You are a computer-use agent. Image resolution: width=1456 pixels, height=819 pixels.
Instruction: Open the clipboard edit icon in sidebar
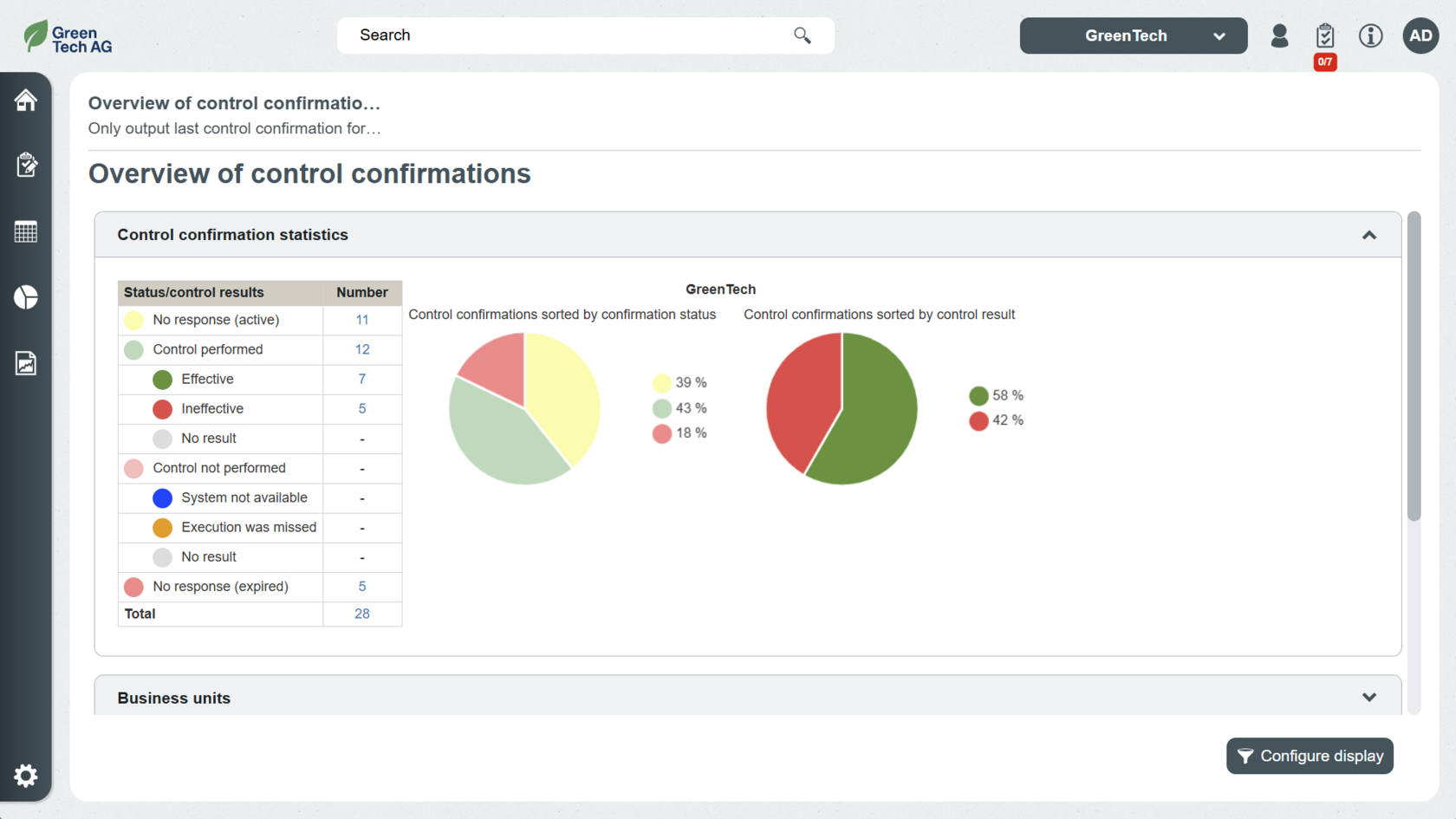tap(25, 165)
